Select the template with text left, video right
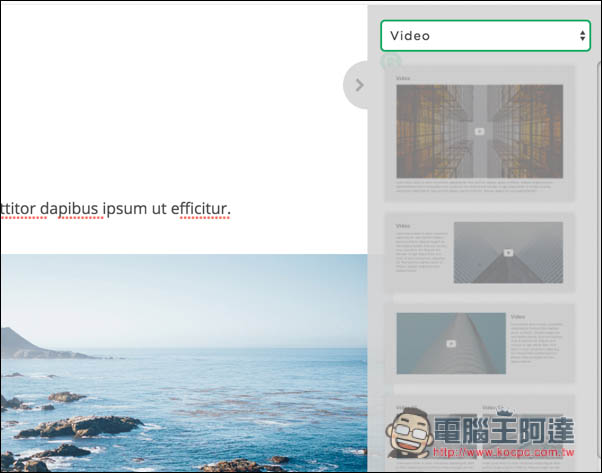The width and height of the screenshot is (602, 473). [x=479, y=254]
